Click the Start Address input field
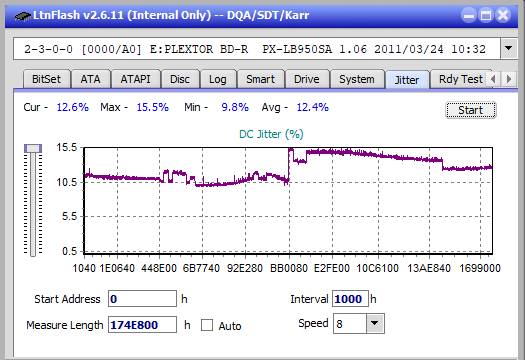525x360 pixels. point(142,299)
